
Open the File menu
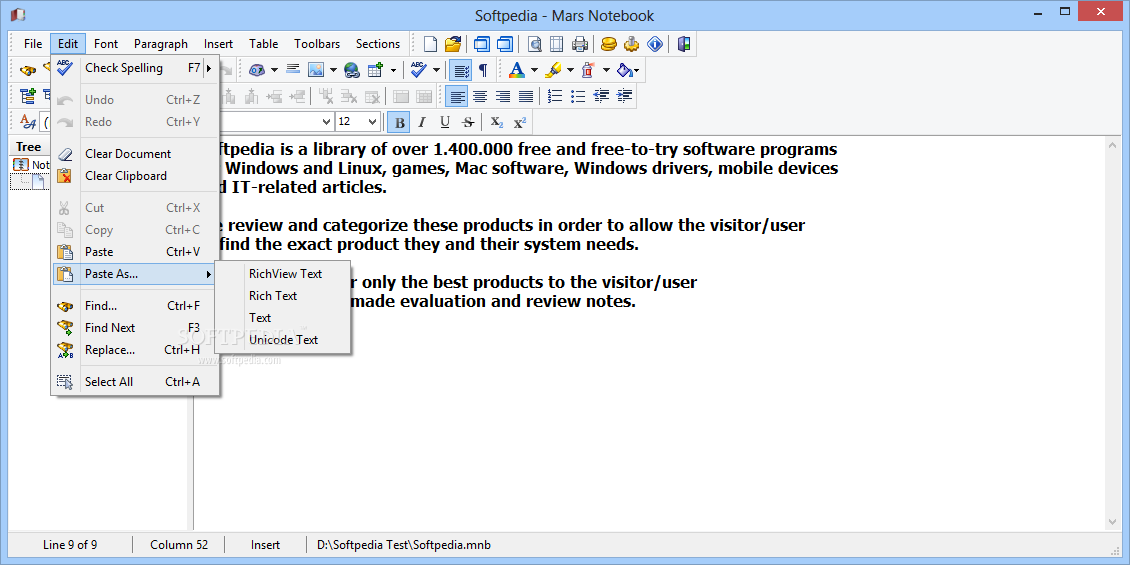point(33,44)
